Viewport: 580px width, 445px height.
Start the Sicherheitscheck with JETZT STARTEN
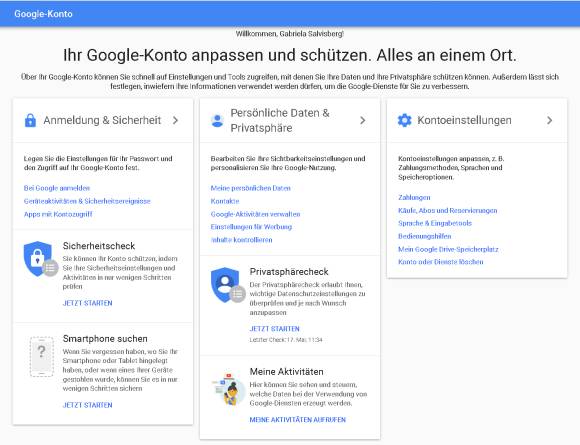(87, 303)
